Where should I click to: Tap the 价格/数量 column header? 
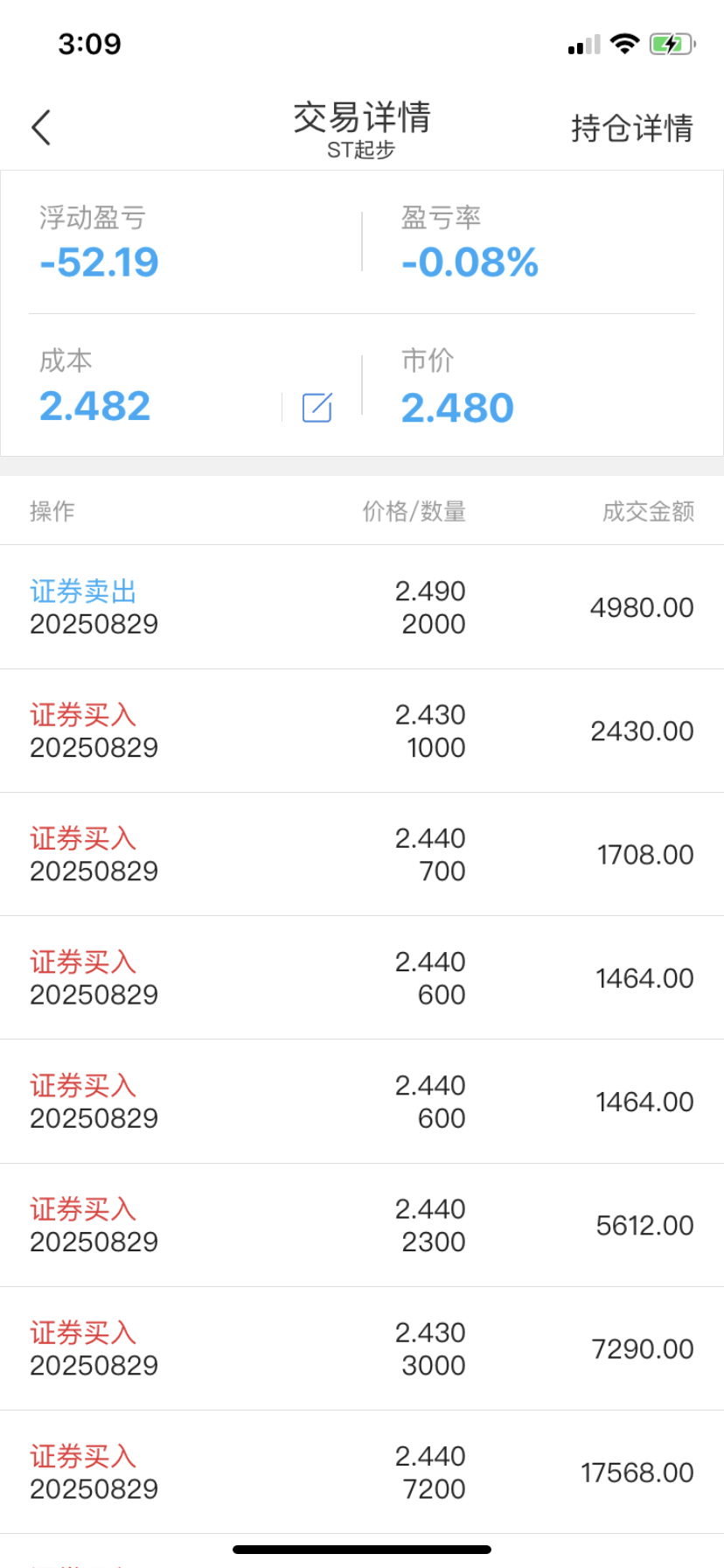(x=414, y=511)
